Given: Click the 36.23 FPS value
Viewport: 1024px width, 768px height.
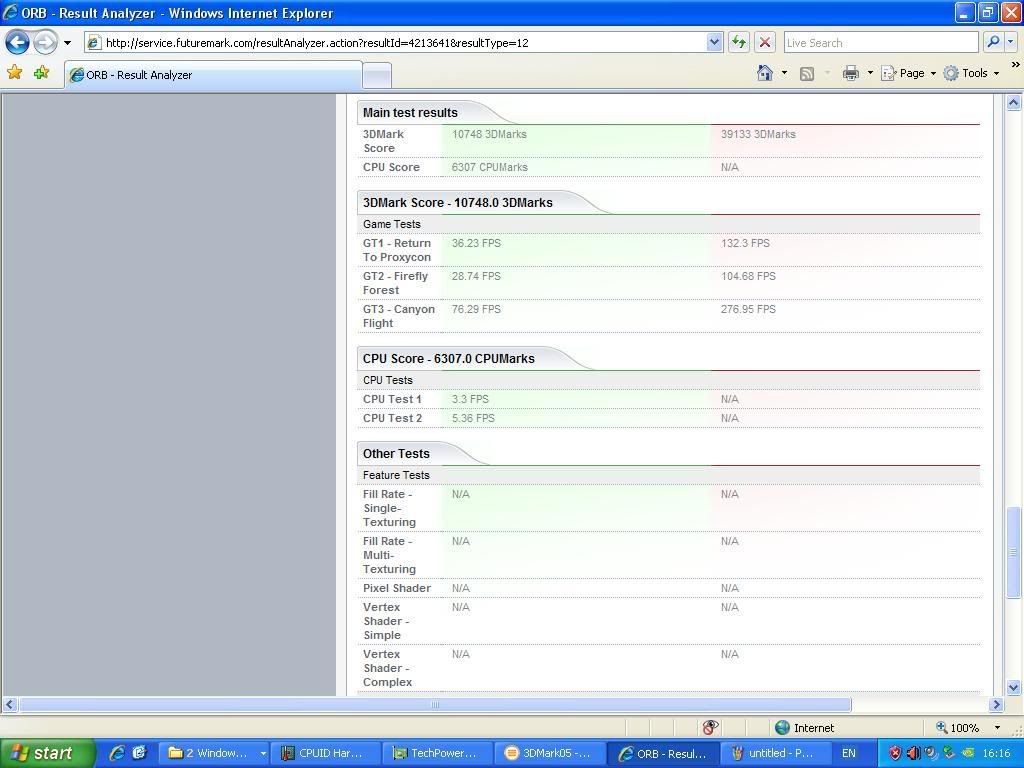Looking at the screenshot, I should click(x=476, y=243).
